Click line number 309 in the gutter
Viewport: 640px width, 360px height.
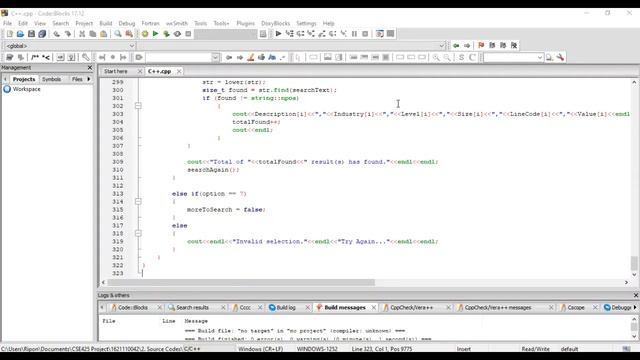(x=118, y=162)
